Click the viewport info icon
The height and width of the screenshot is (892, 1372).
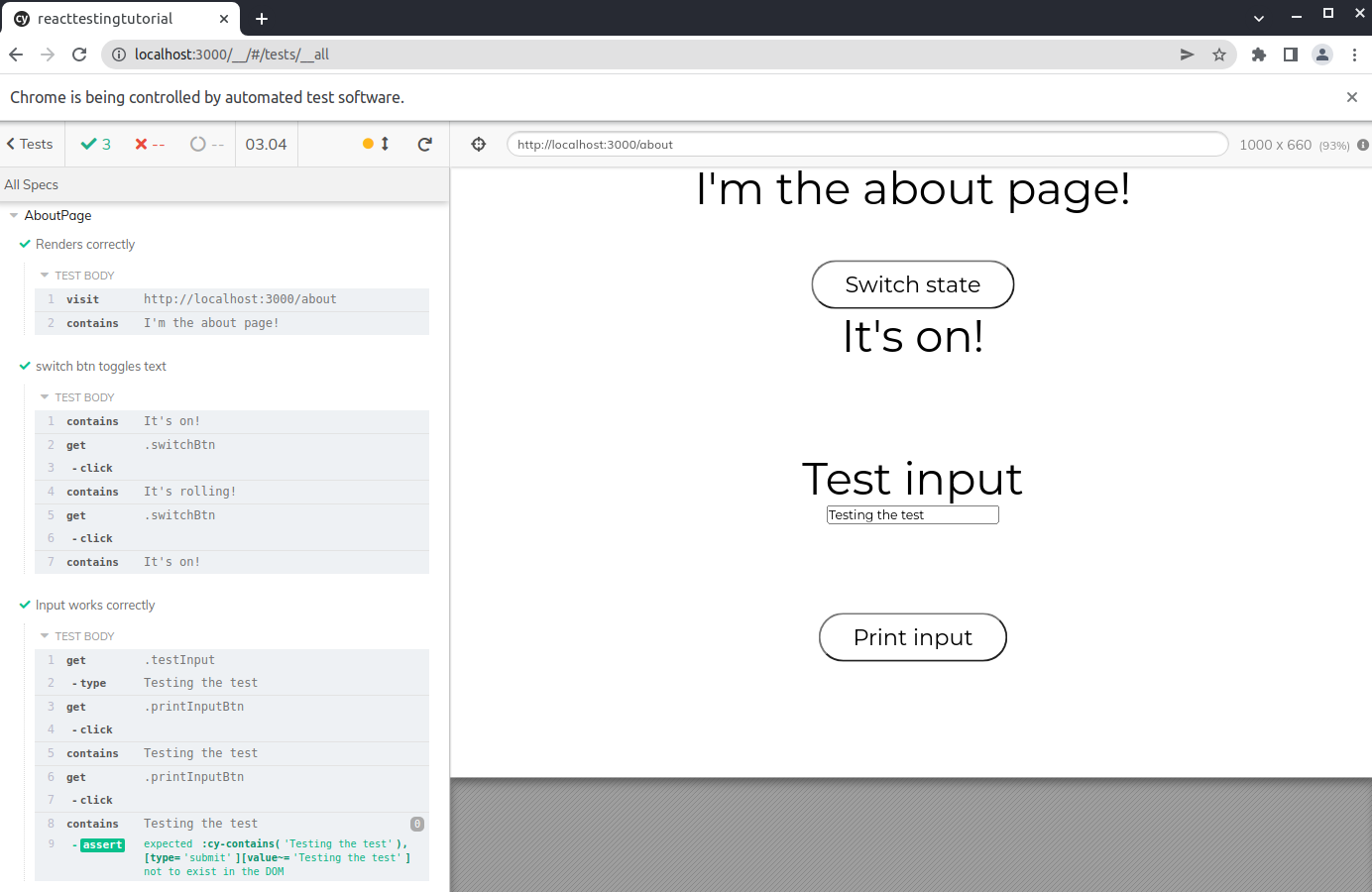[x=1363, y=145]
